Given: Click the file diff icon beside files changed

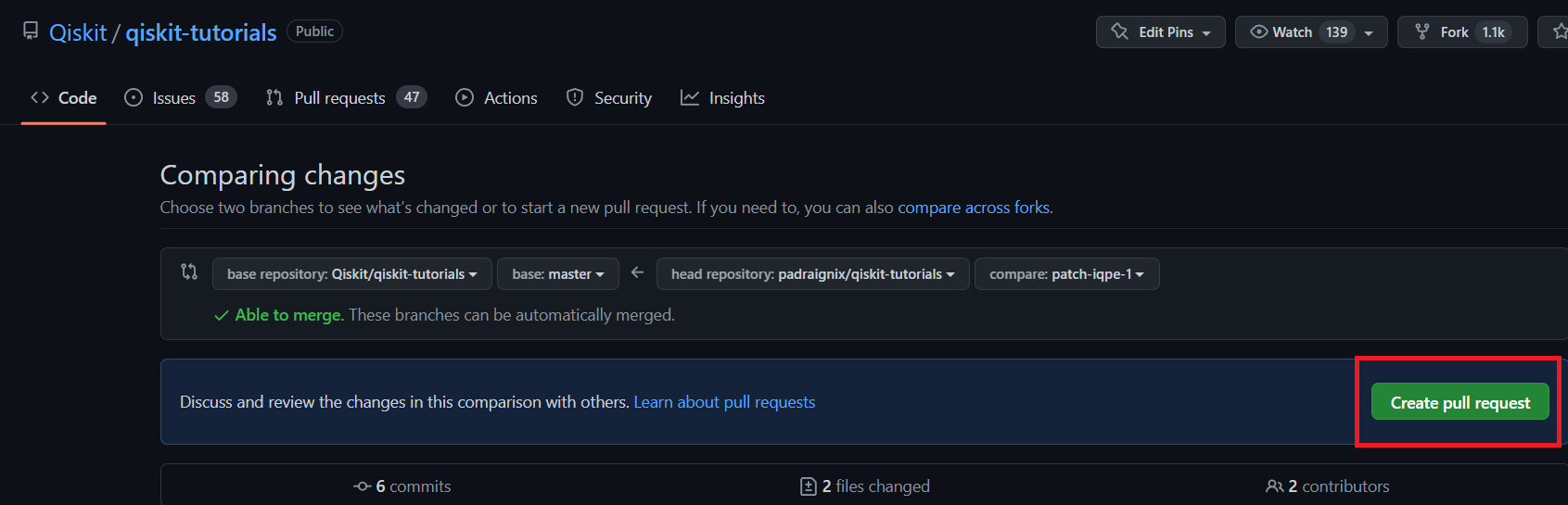Looking at the screenshot, I should 809,486.
